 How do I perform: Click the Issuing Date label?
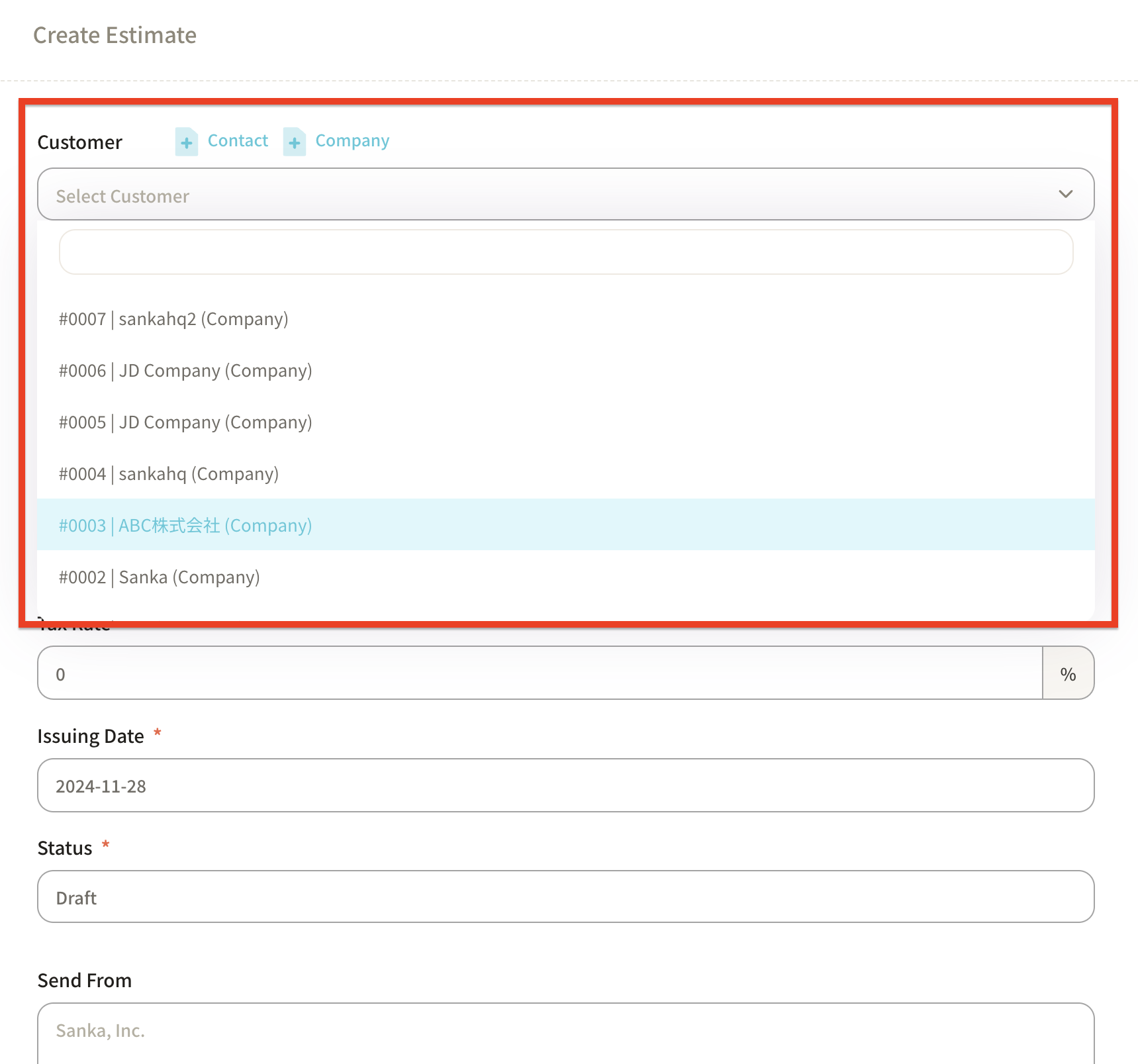(x=91, y=736)
